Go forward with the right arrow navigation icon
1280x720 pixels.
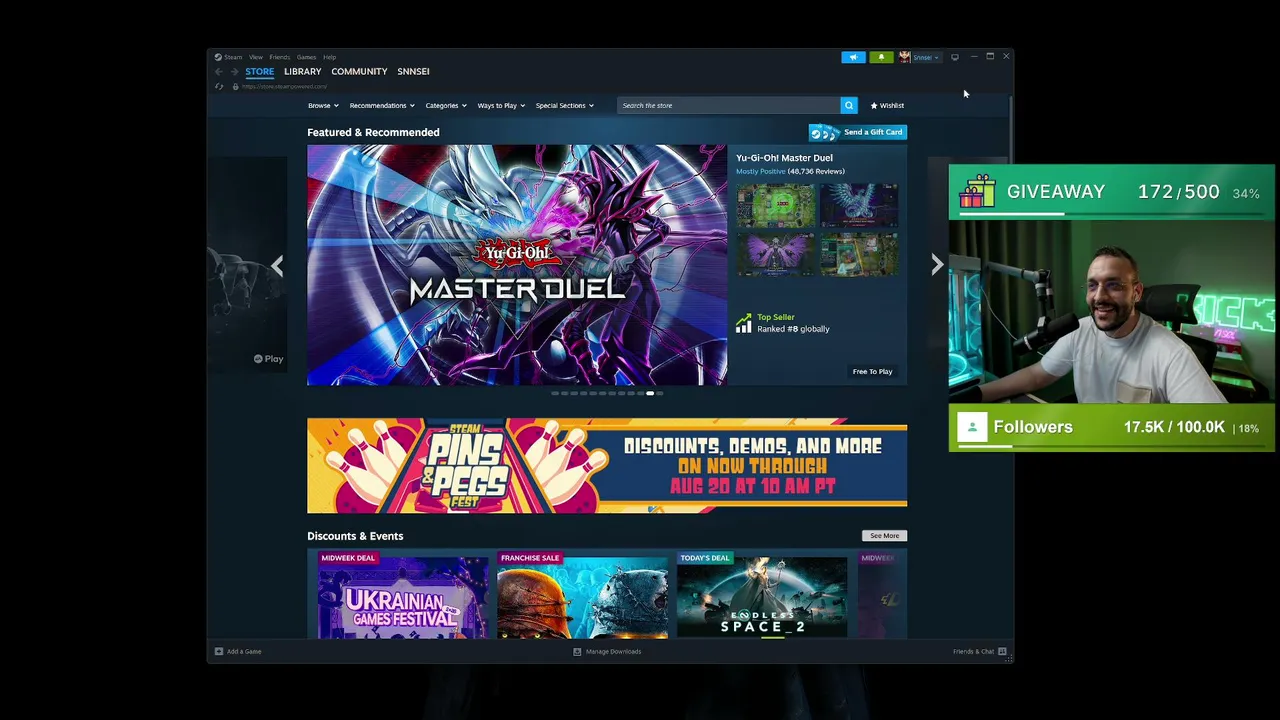[x=234, y=71]
